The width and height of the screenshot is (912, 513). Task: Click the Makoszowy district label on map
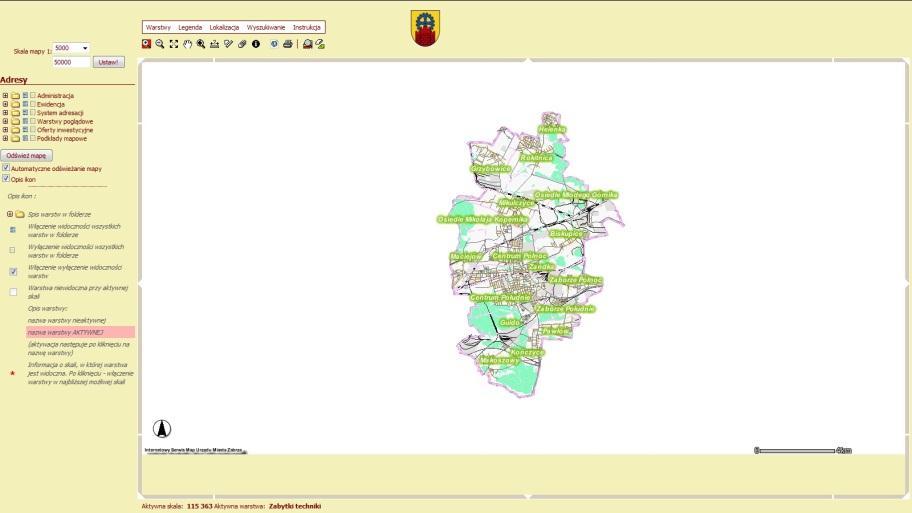pyautogui.click(x=499, y=361)
